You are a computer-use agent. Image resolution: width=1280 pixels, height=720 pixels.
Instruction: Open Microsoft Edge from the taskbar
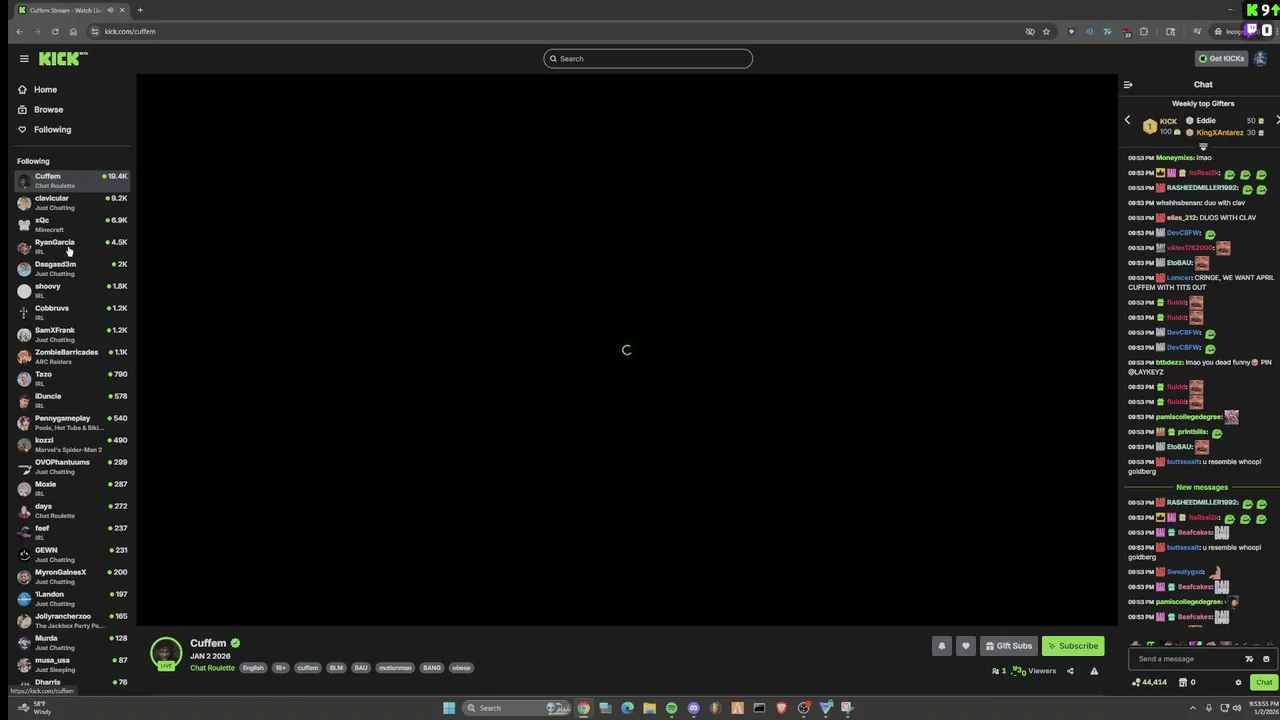627,708
